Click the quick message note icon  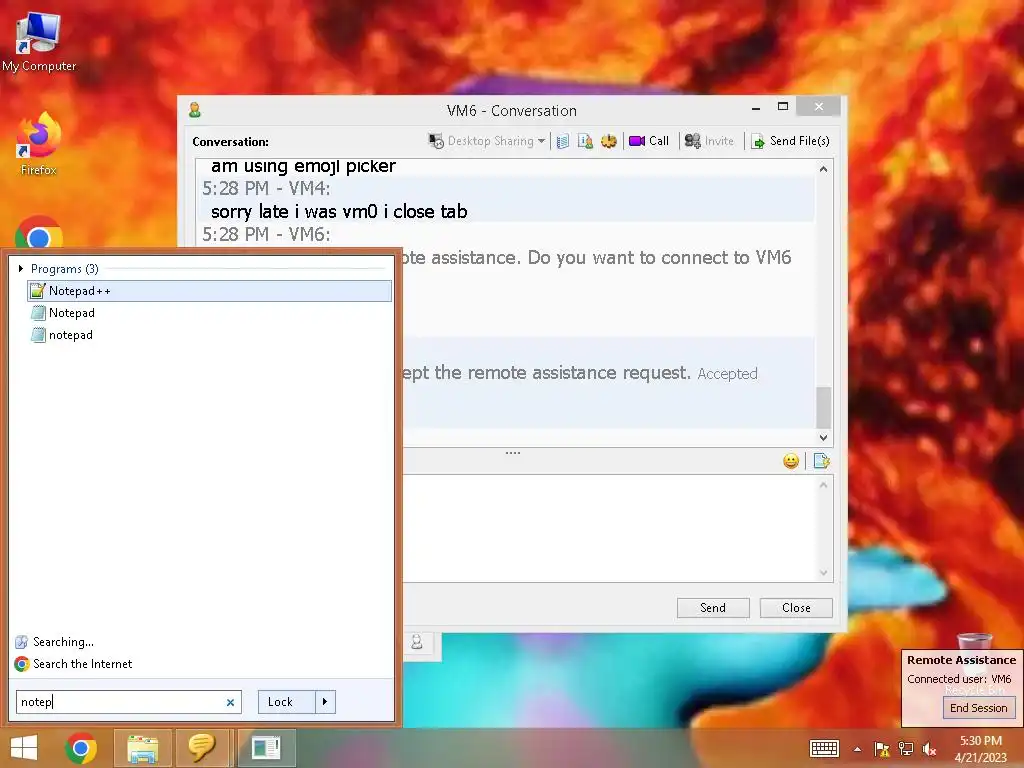[822, 461]
